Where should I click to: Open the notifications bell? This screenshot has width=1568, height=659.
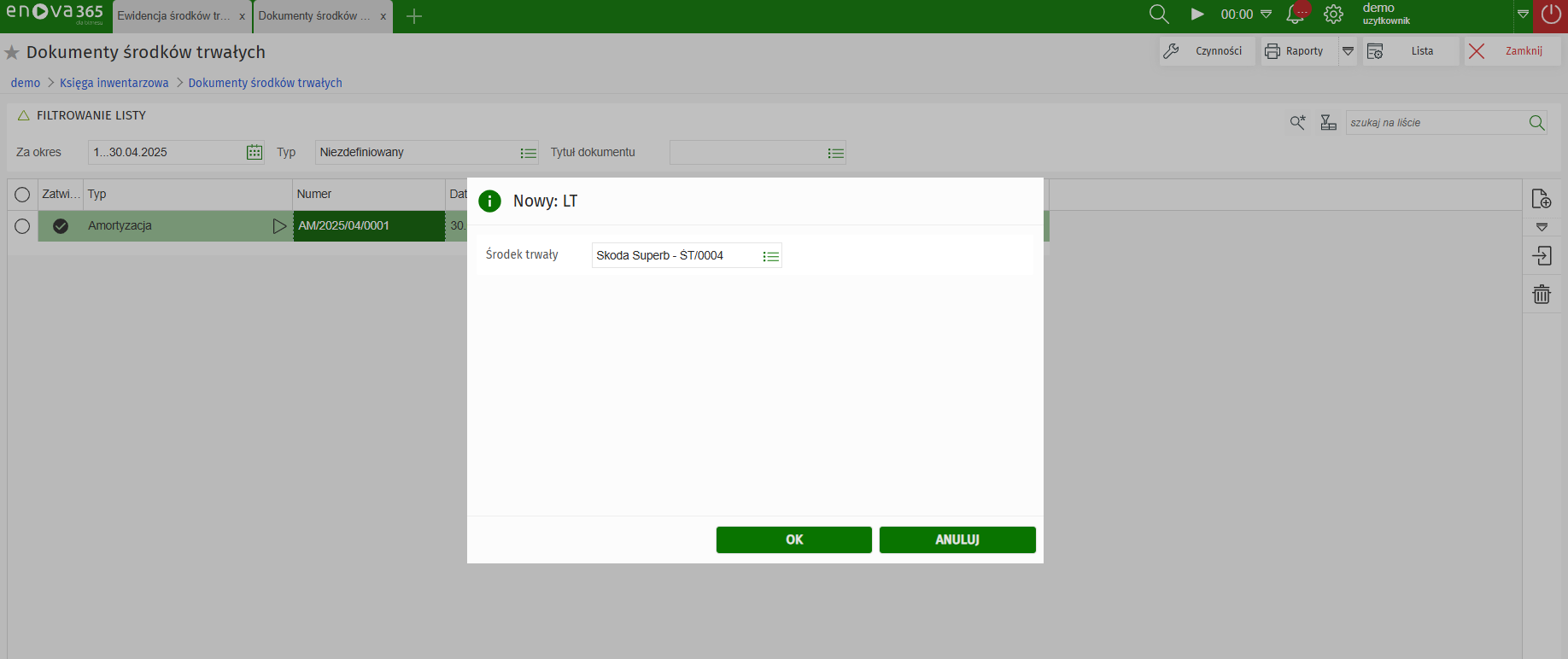pos(1296,15)
